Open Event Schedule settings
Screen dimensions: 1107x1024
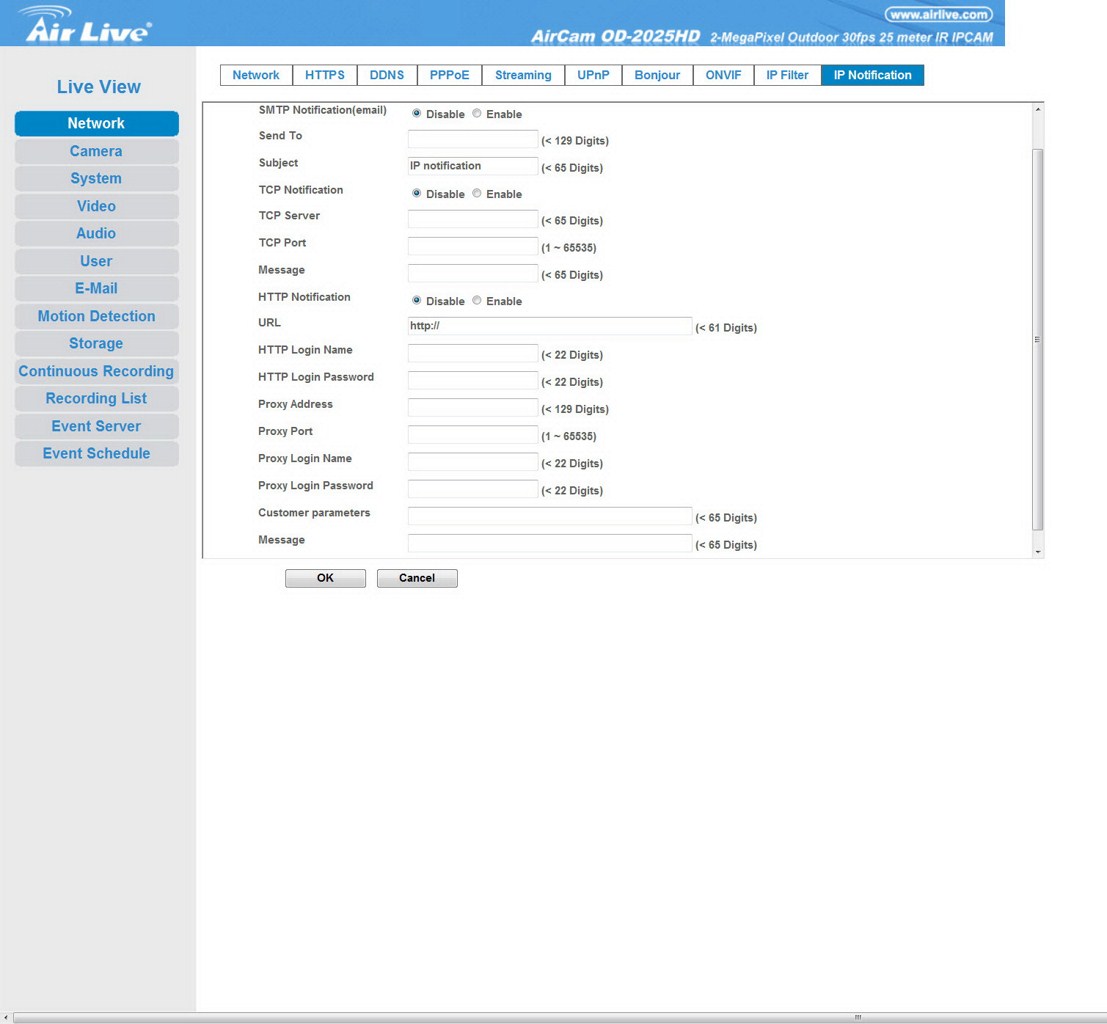click(97, 453)
